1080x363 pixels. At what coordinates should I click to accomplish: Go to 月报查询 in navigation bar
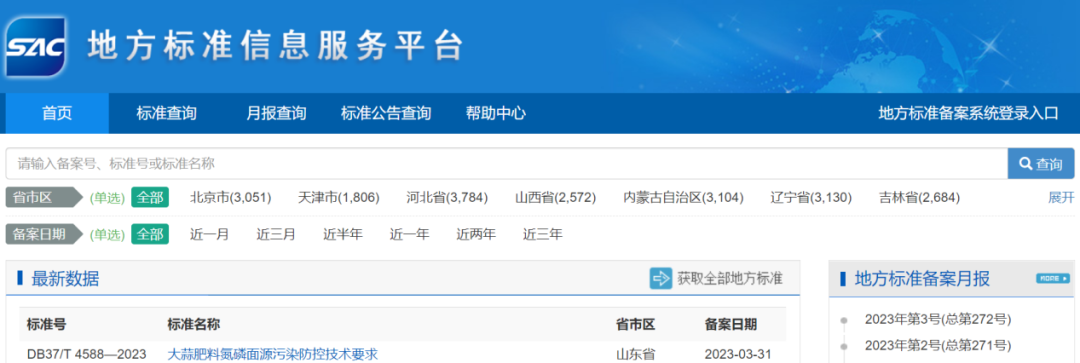pyautogui.click(x=276, y=114)
